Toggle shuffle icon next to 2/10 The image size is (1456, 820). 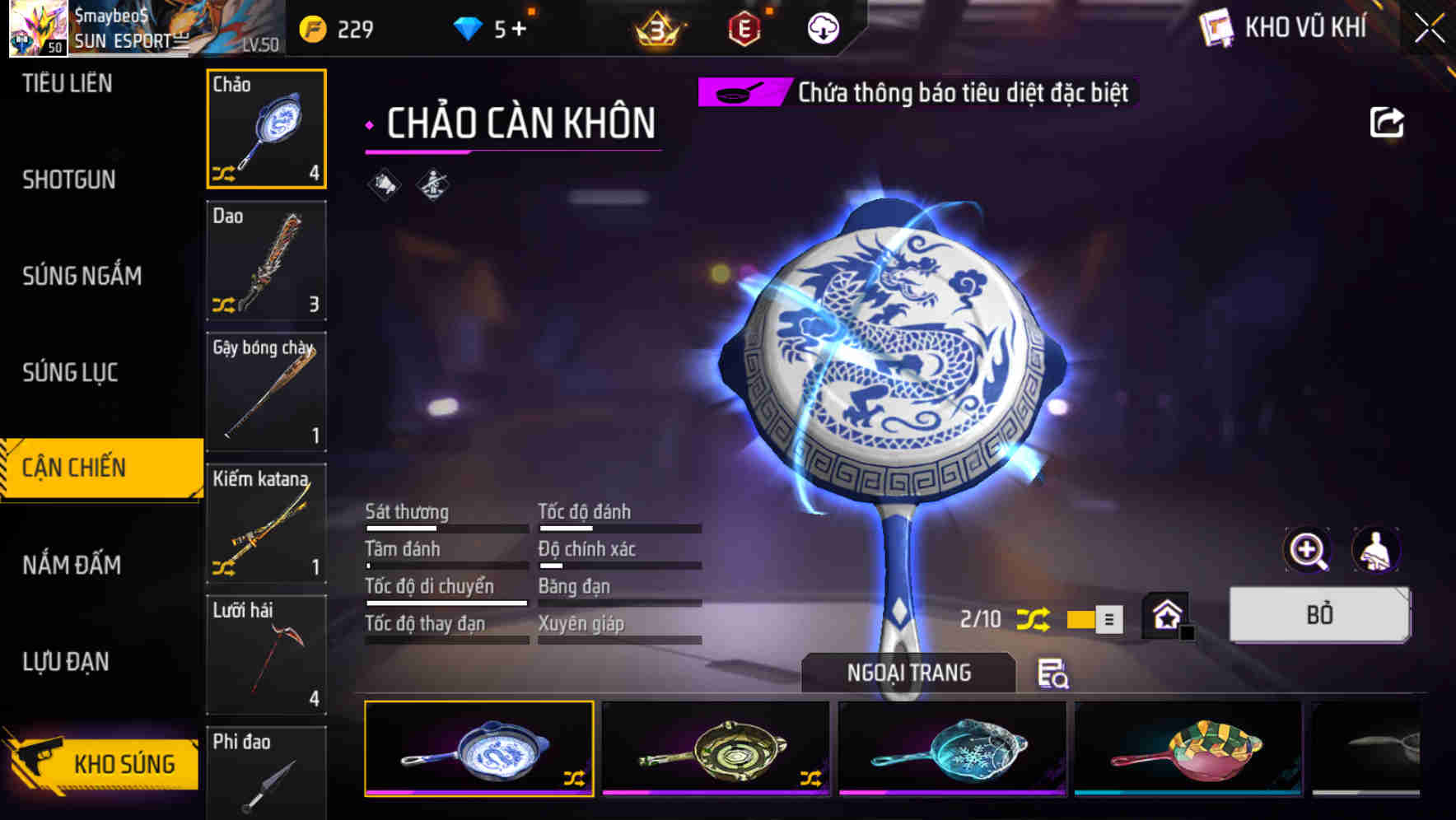click(1033, 619)
